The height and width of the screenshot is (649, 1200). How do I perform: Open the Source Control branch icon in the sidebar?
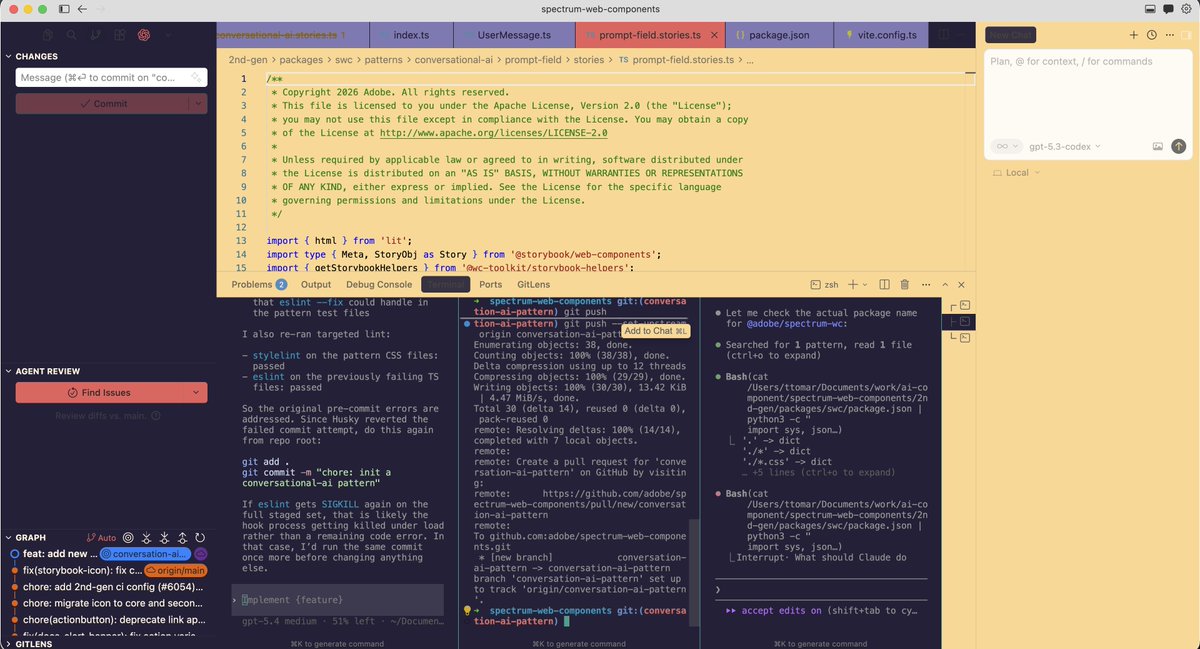pos(95,34)
